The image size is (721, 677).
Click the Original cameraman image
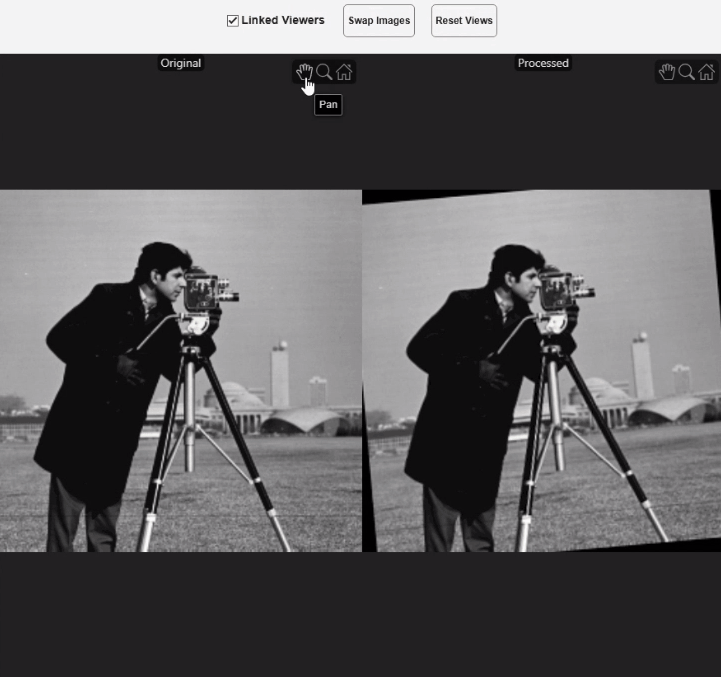181,371
